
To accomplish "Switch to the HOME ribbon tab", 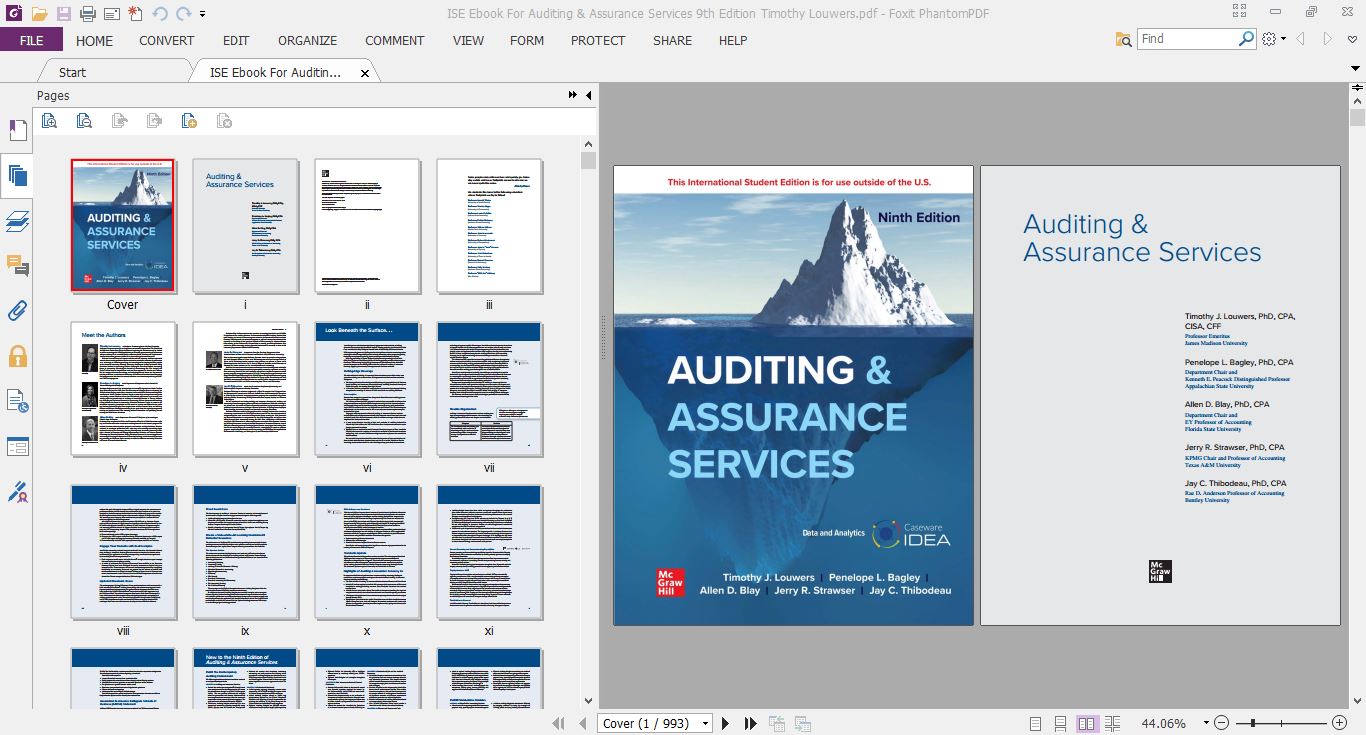I will [x=95, y=41].
